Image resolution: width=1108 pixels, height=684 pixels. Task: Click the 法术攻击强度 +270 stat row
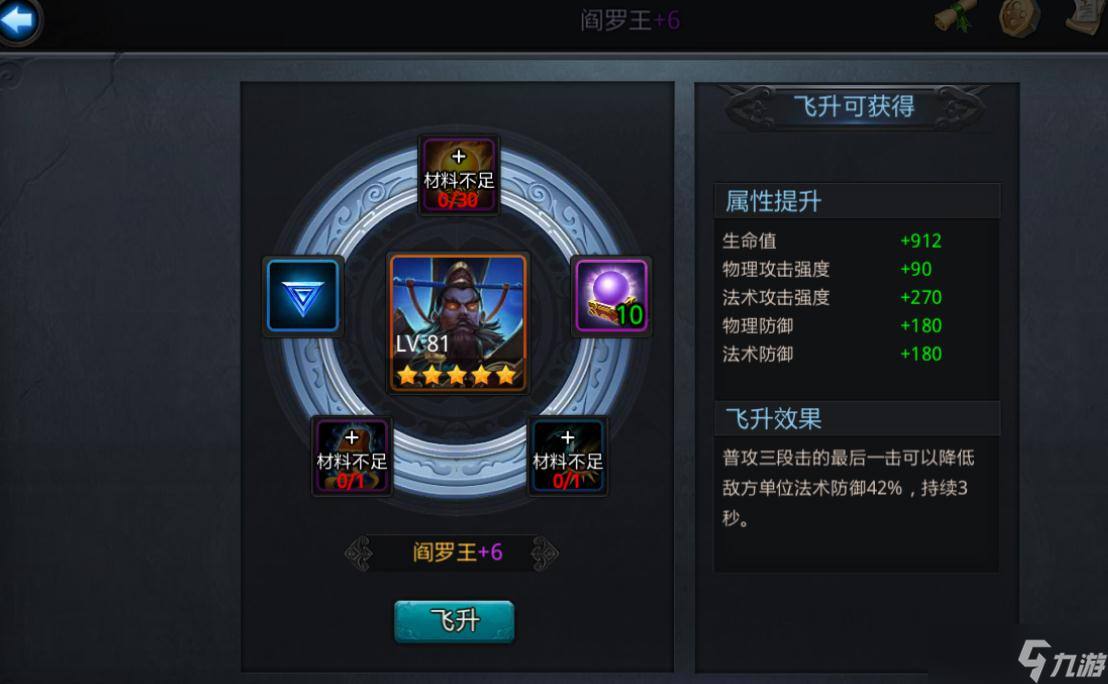[832, 297]
